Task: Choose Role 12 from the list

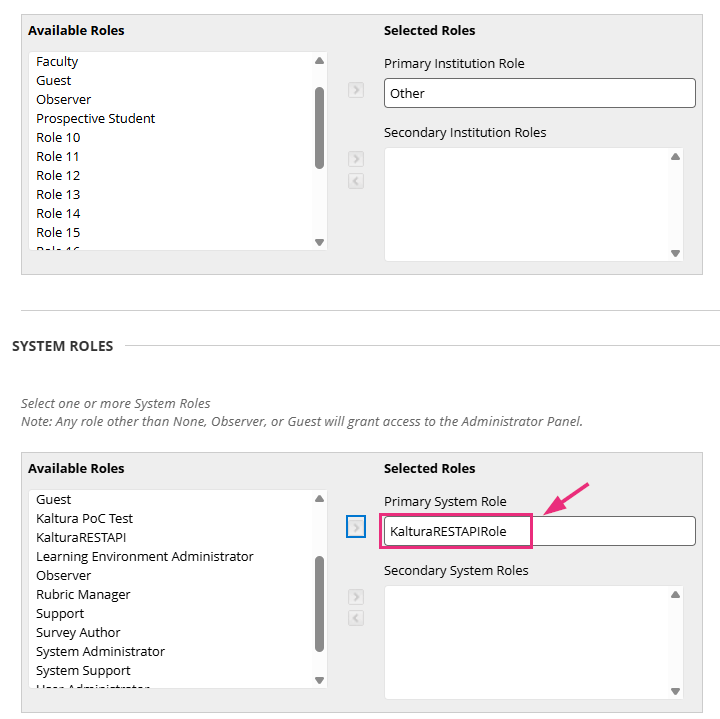Action: tap(58, 176)
